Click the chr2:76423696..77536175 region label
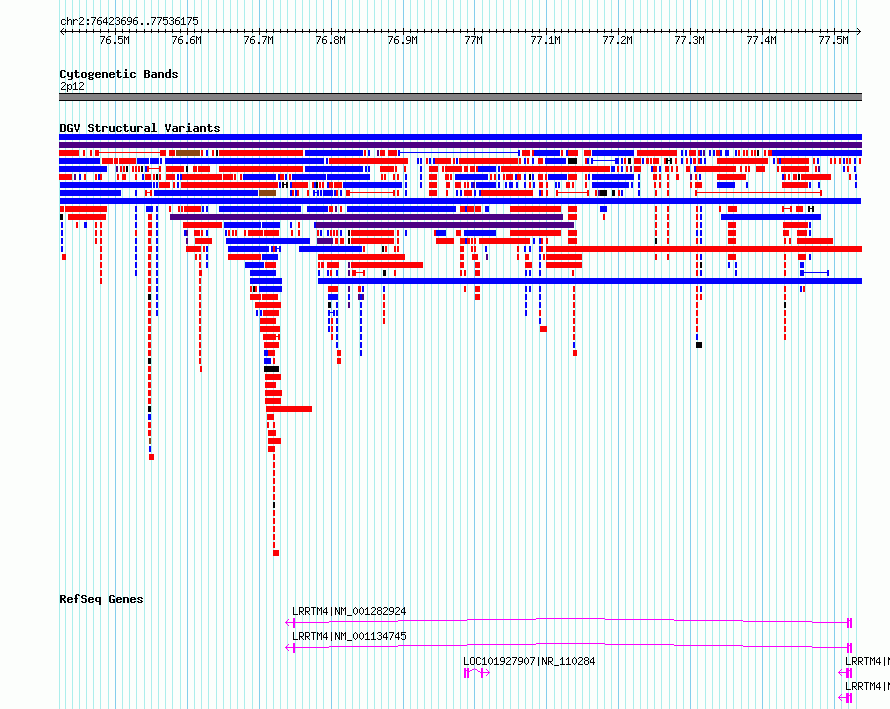Viewport: 890px width, 709px height. point(129,21)
